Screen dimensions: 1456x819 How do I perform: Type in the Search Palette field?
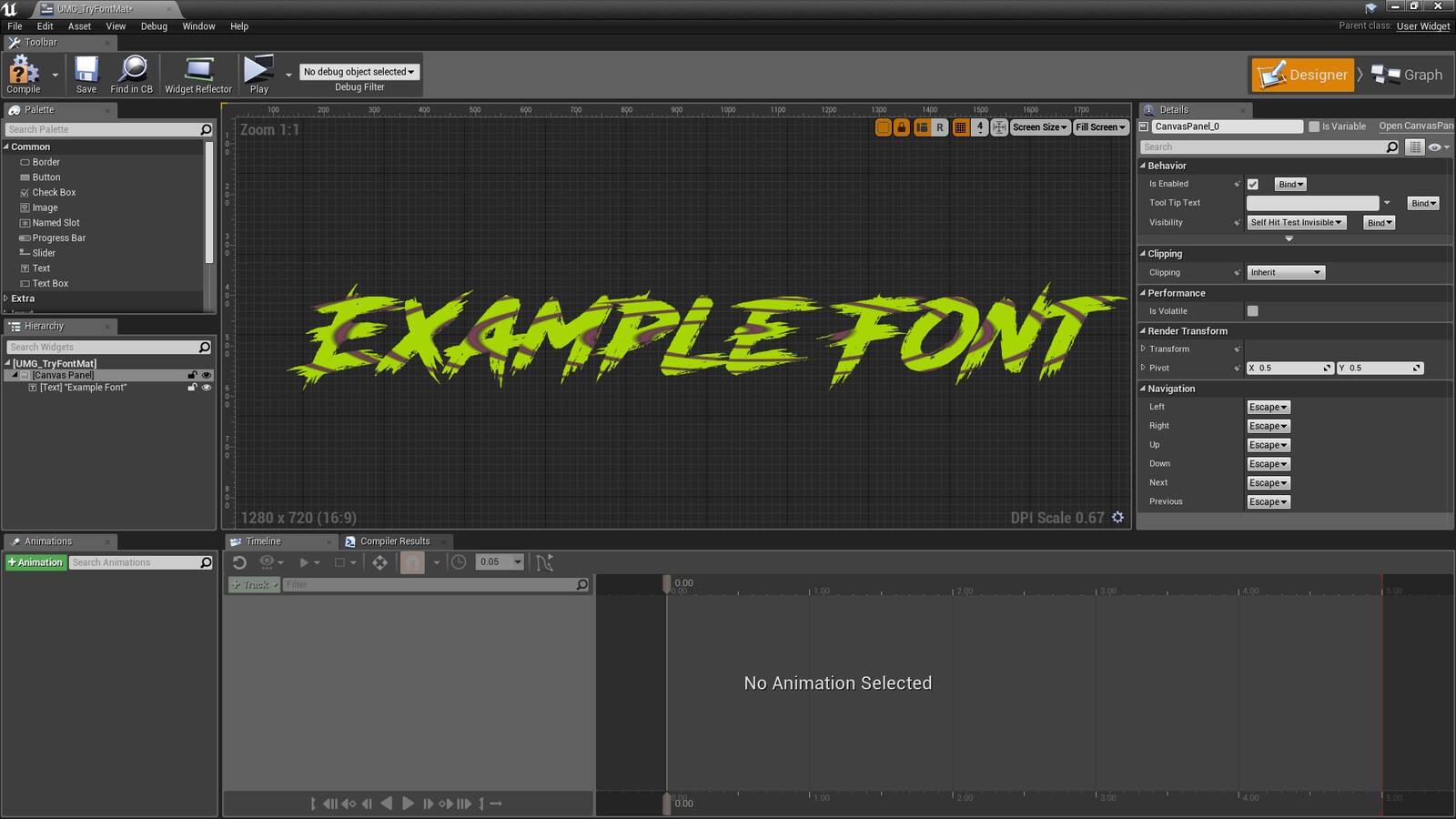point(100,129)
